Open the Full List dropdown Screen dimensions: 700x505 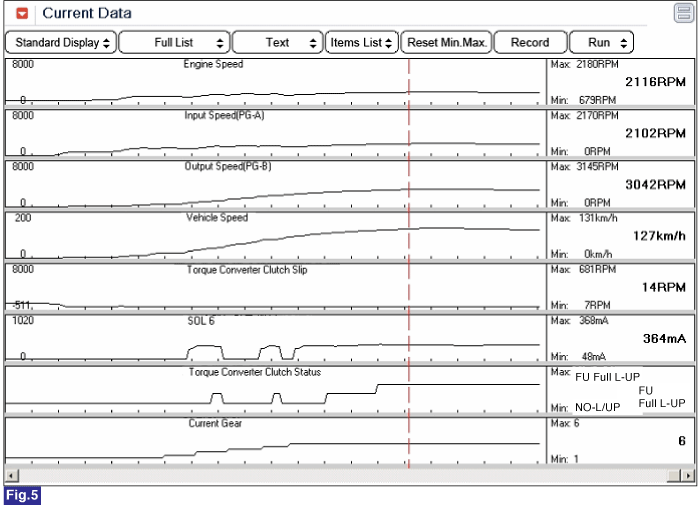pyautogui.click(x=175, y=42)
